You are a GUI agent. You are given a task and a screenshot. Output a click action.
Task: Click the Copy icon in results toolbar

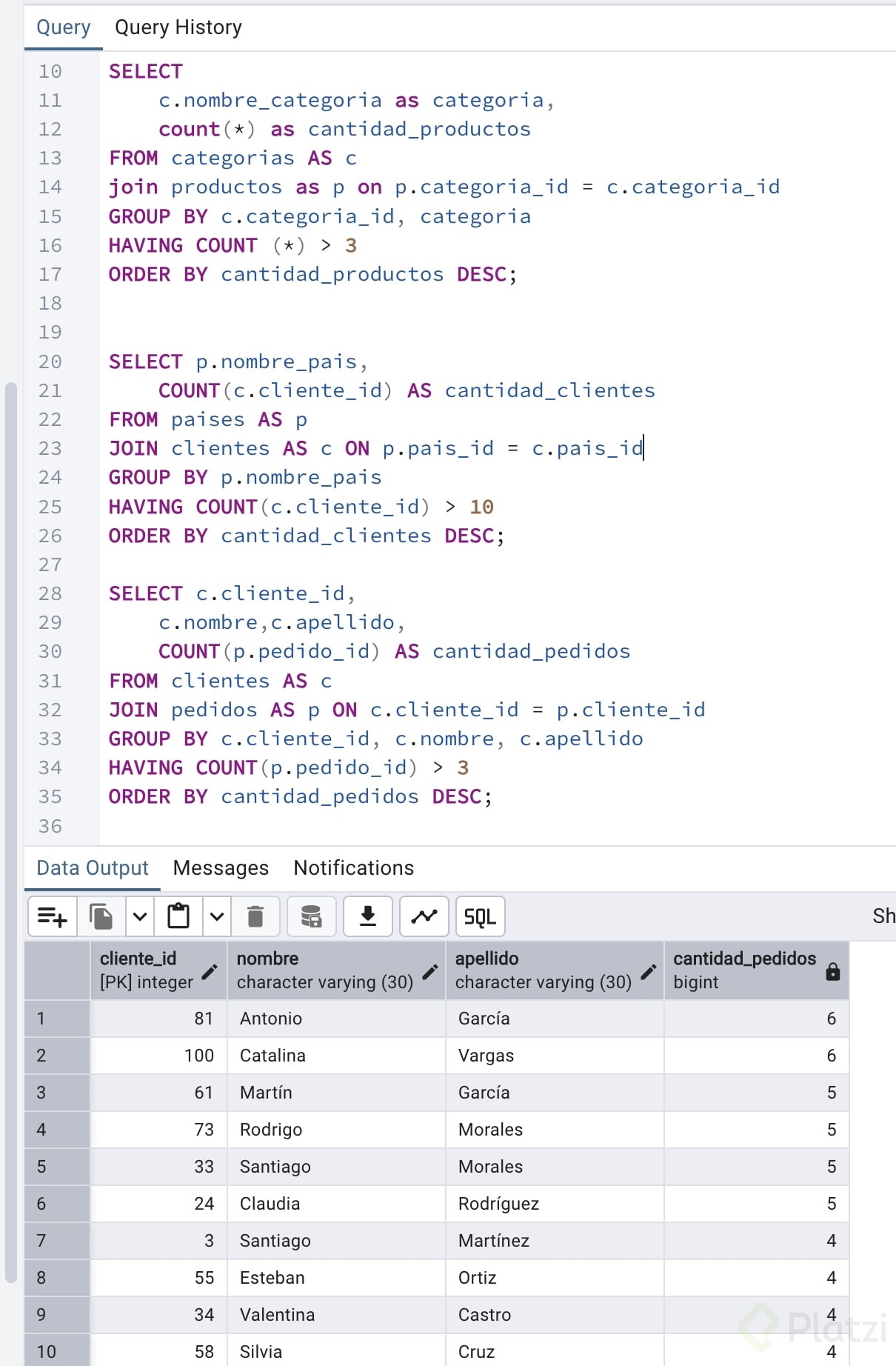[101, 916]
